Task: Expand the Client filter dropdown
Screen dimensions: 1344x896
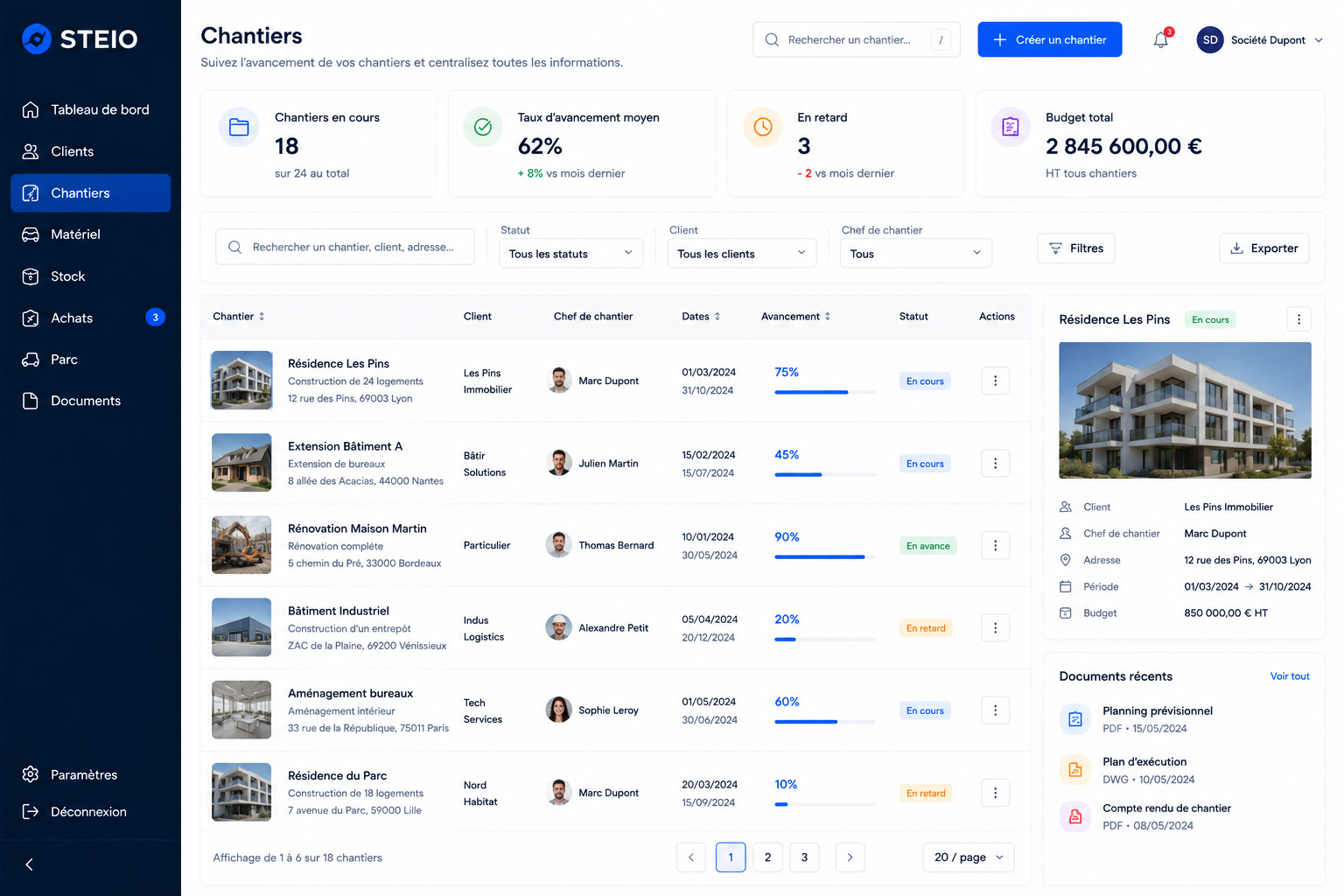Action: [x=742, y=254]
